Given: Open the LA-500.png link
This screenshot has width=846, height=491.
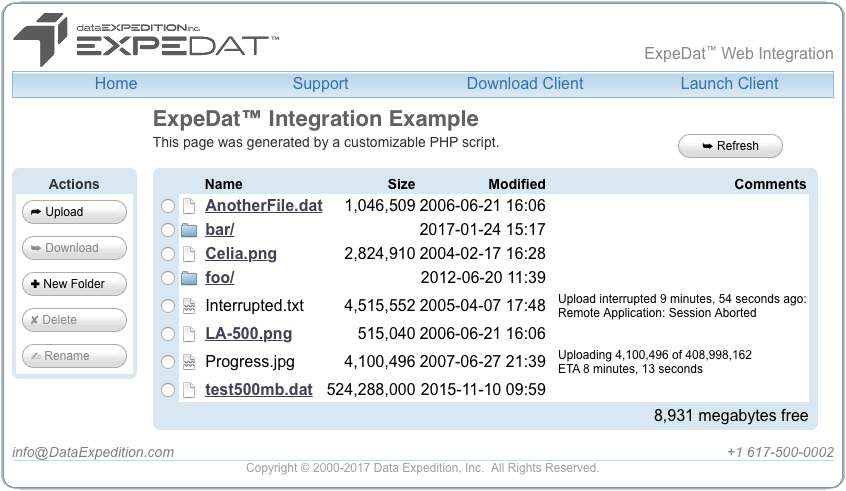Looking at the screenshot, I should [x=248, y=333].
